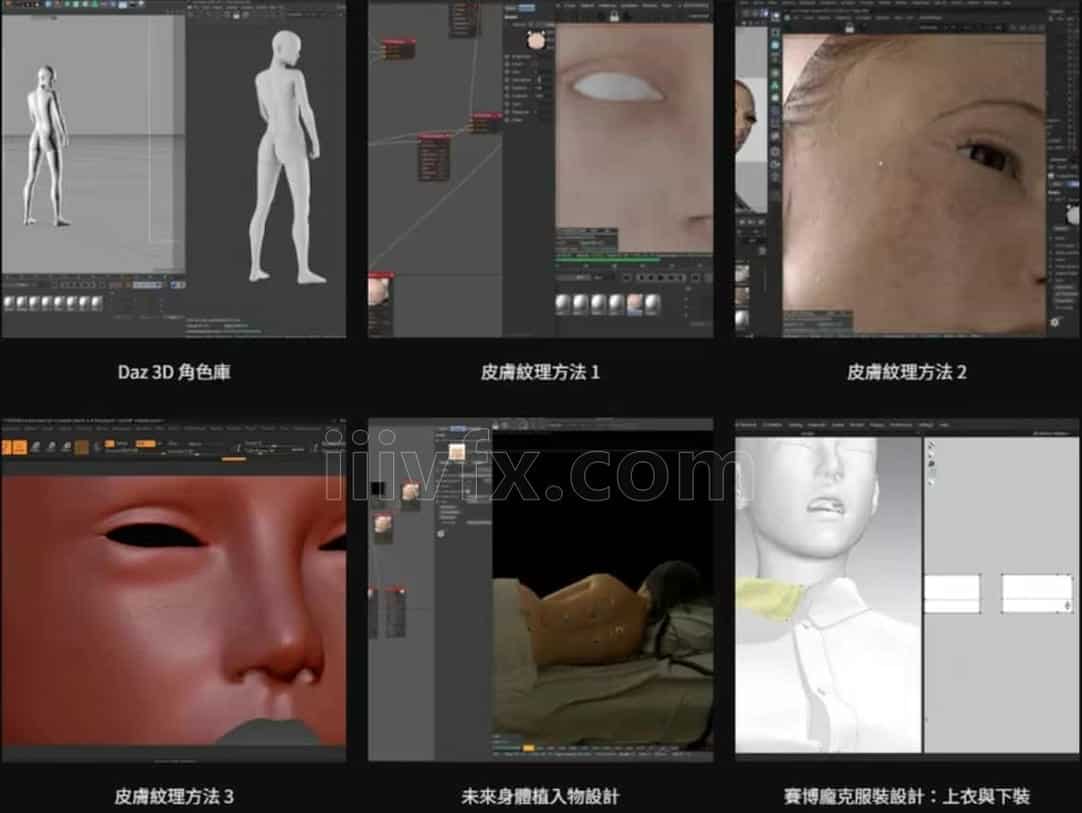This screenshot has width=1082, height=813.
Task: Select the large mannequin in the Daz 3D viewport
Action: [286, 157]
